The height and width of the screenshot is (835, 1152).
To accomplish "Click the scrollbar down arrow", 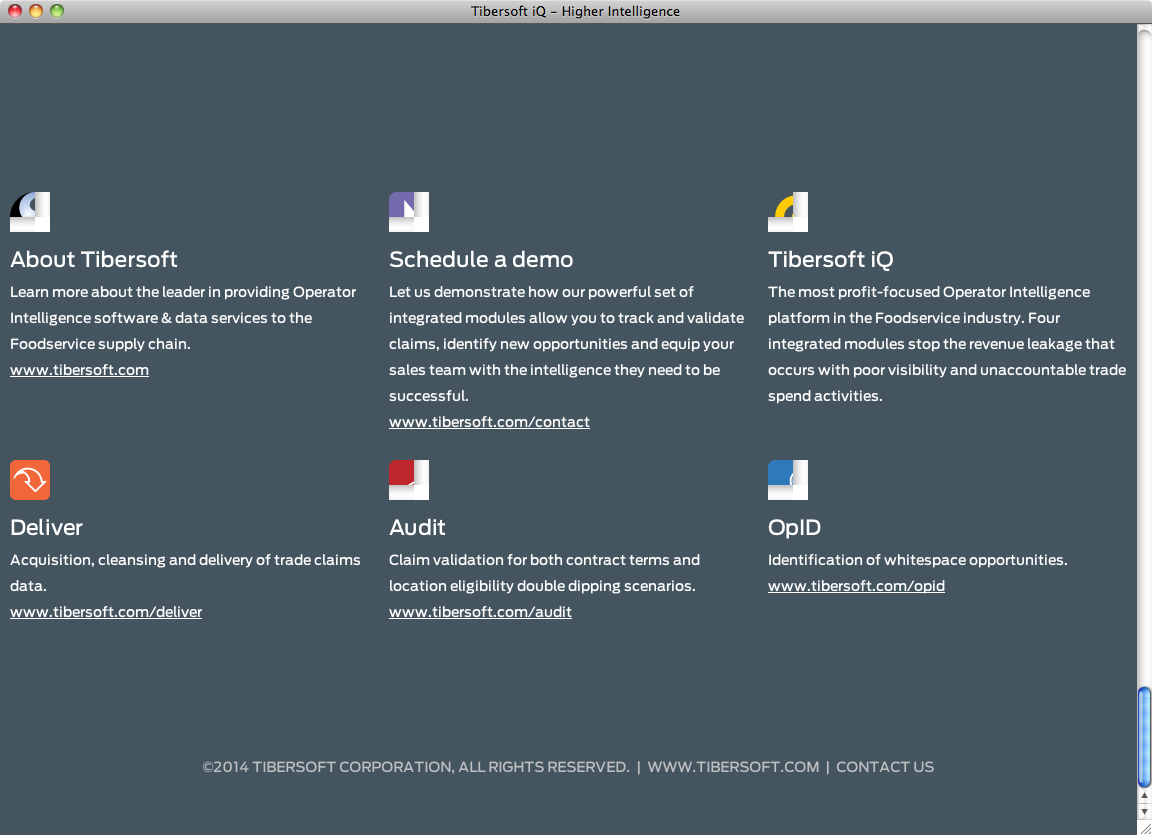I will click(1145, 811).
